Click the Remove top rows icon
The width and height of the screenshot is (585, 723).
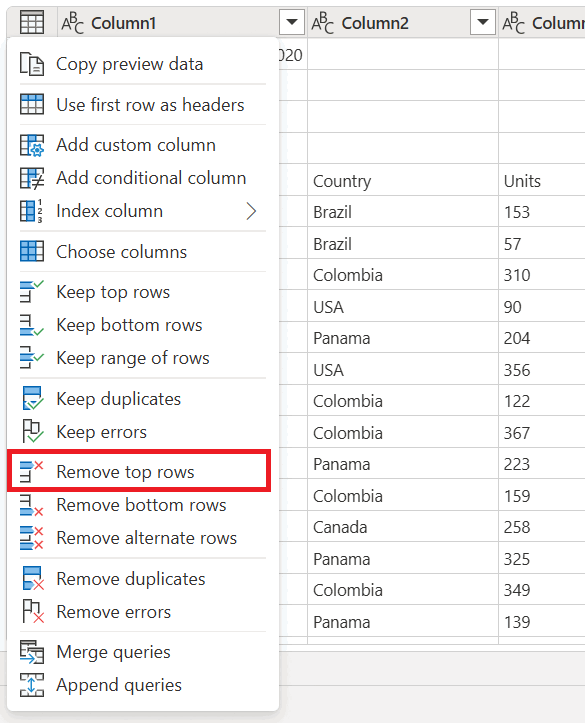(x=32, y=471)
